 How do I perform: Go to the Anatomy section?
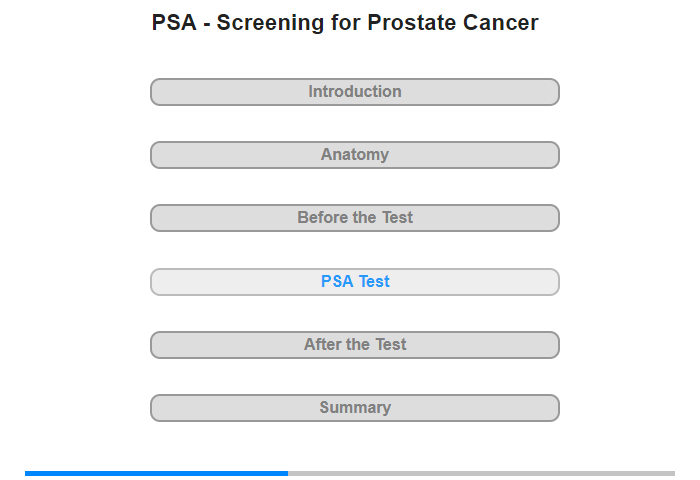(355, 155)
